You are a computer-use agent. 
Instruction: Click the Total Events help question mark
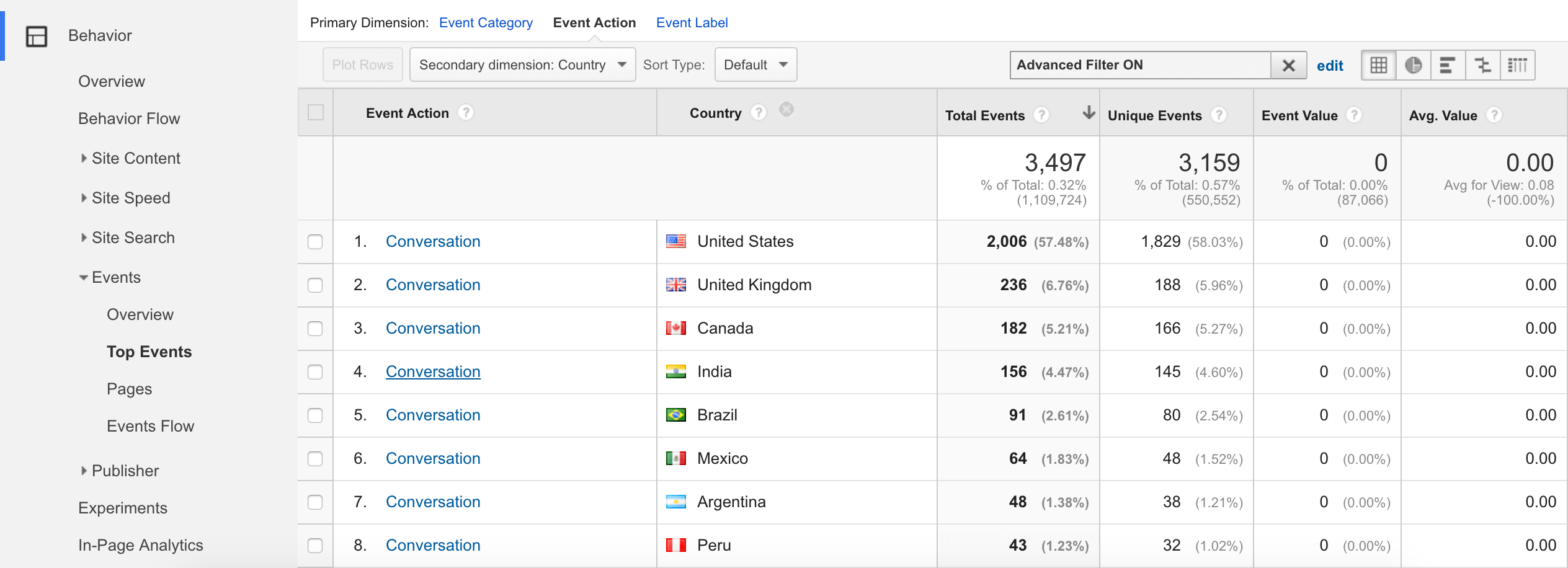click(x=1040, y=115)
